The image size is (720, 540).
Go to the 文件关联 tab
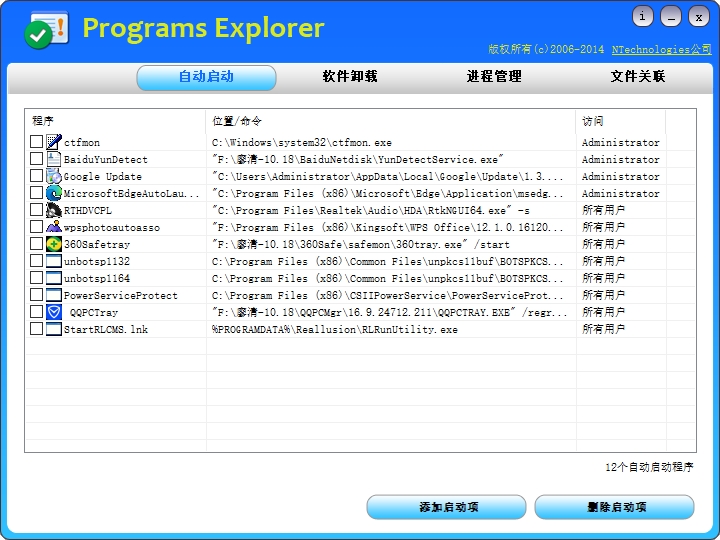coord(637,77)
